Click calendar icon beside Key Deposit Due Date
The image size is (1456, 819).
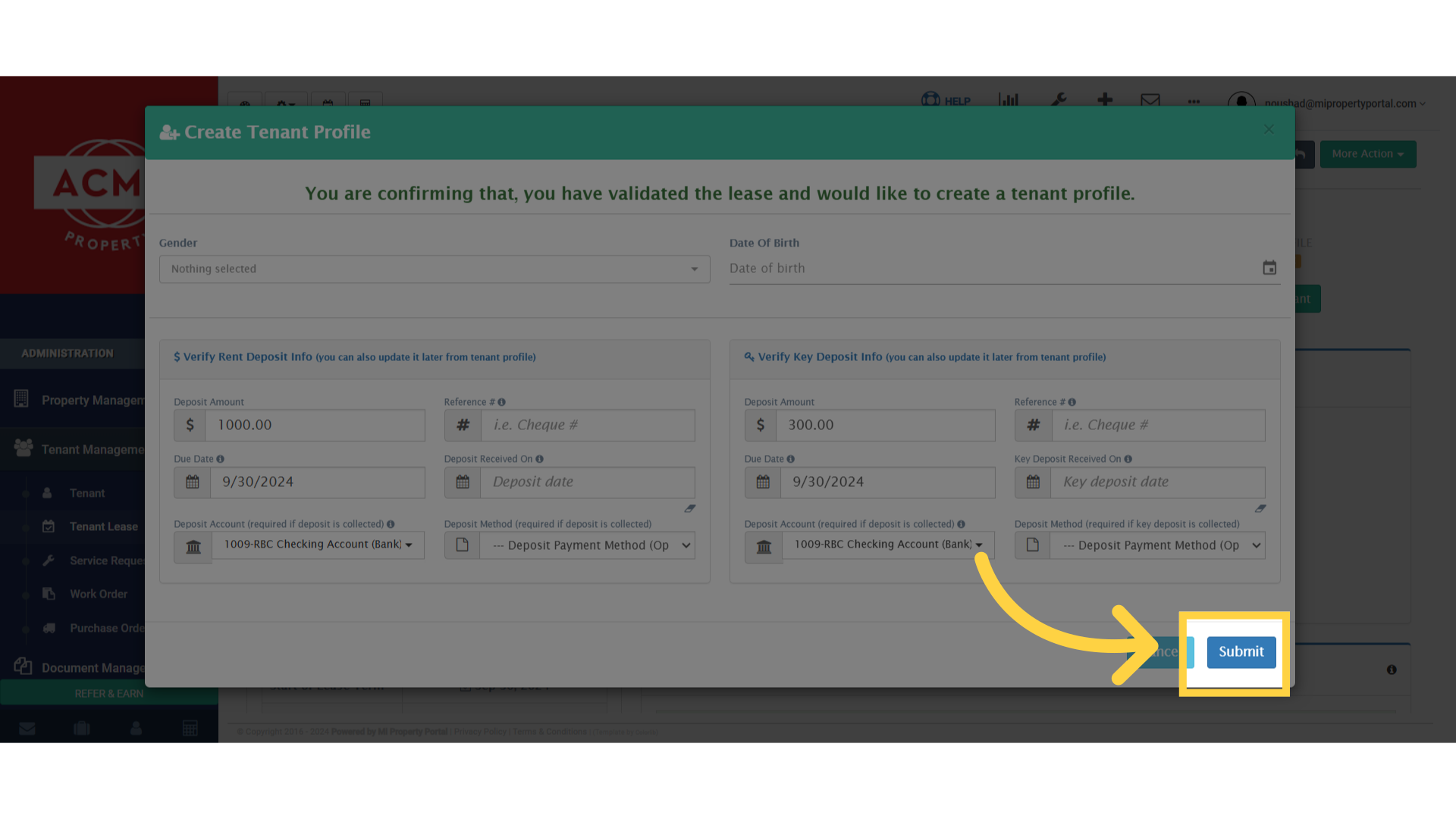763,482
